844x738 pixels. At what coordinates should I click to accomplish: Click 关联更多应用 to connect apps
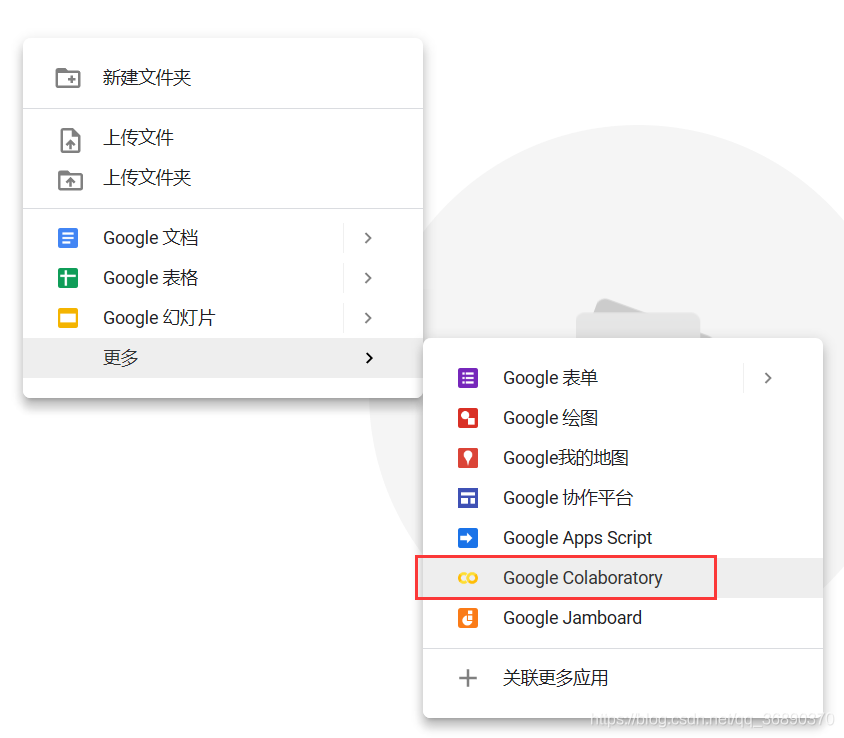tap(623, 678)
